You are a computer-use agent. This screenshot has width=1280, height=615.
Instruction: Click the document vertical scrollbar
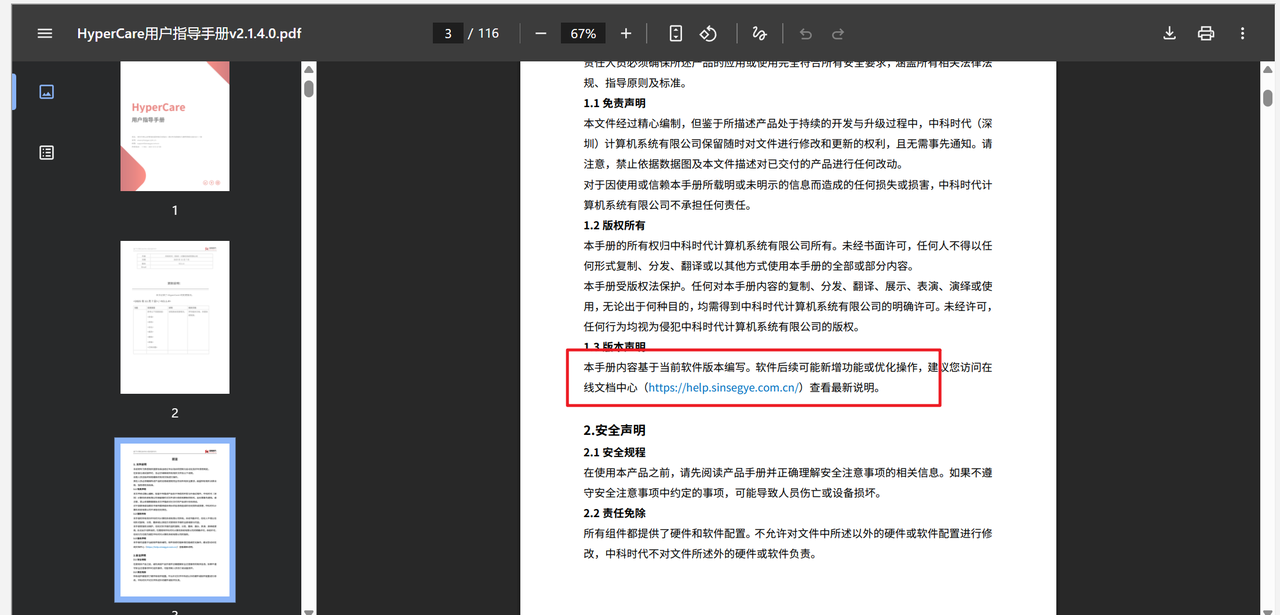tap(1267, 98)
